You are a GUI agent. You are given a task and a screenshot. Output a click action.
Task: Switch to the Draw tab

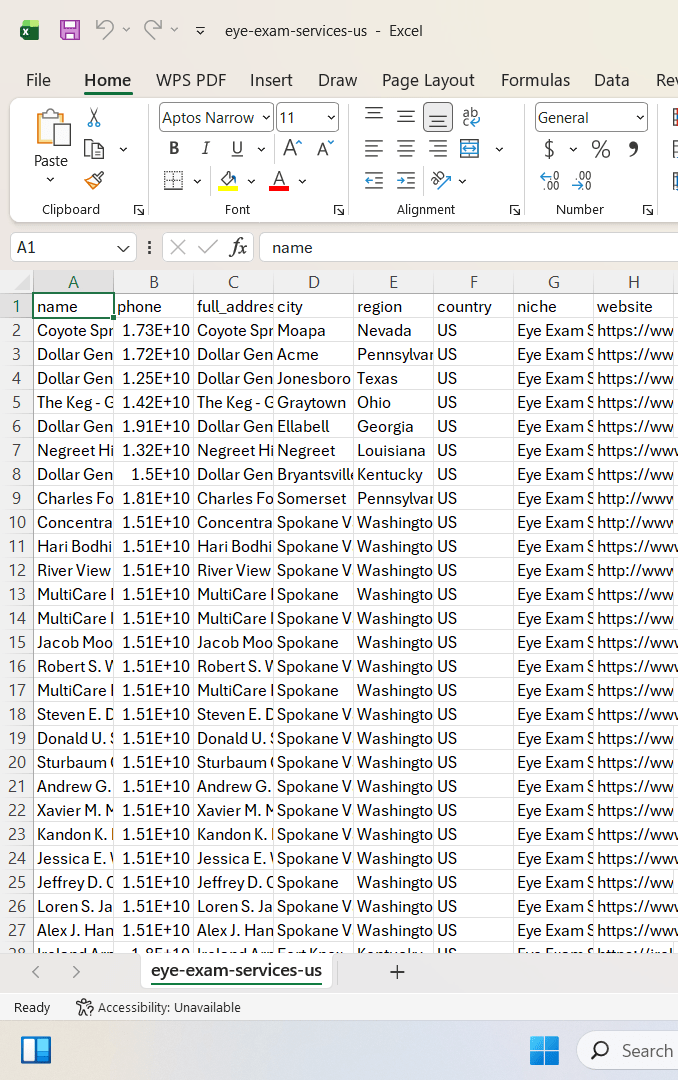point(338,81)
